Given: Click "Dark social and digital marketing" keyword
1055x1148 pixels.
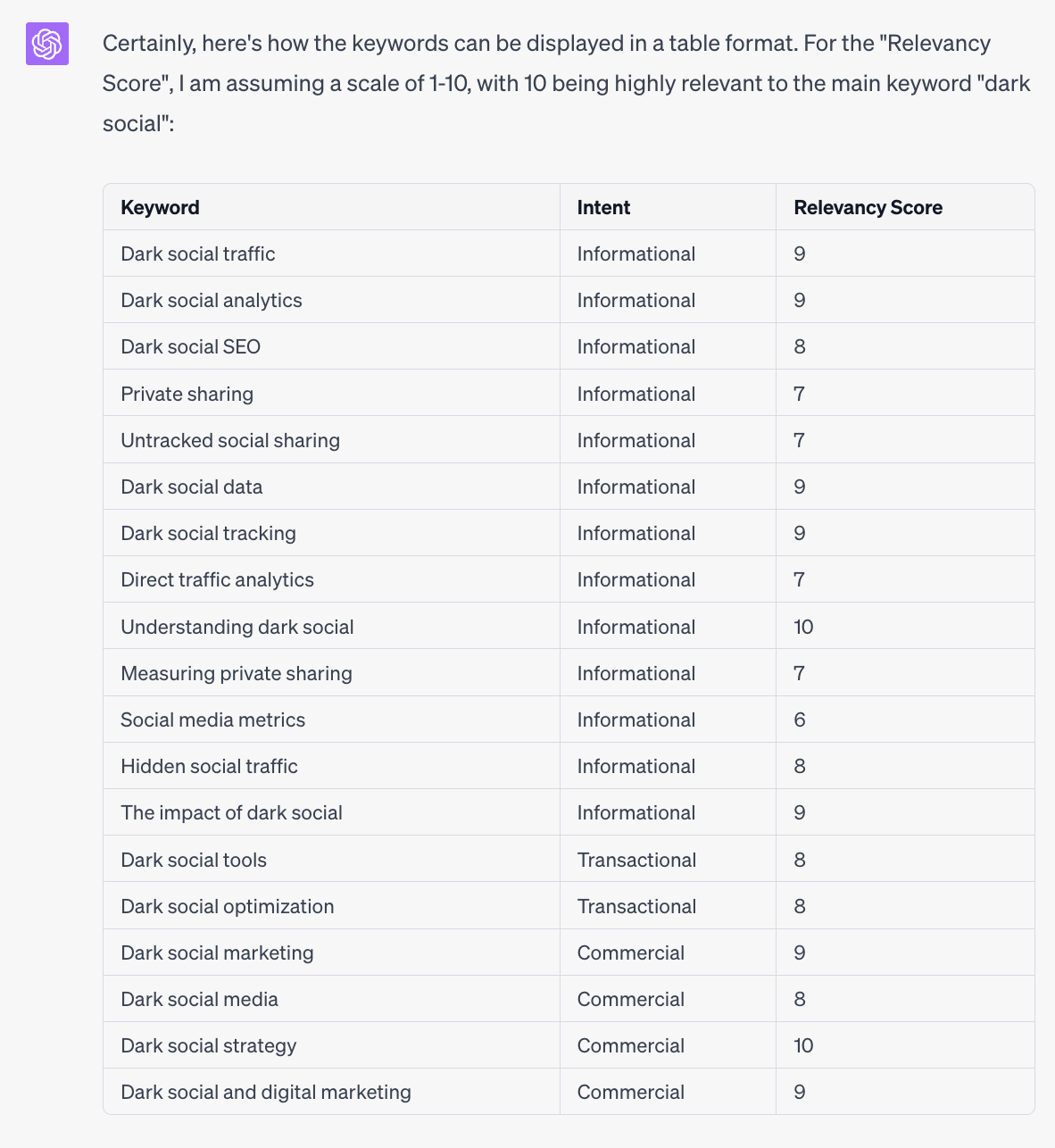Looking at the screenshot, I should coord(266,1092).
